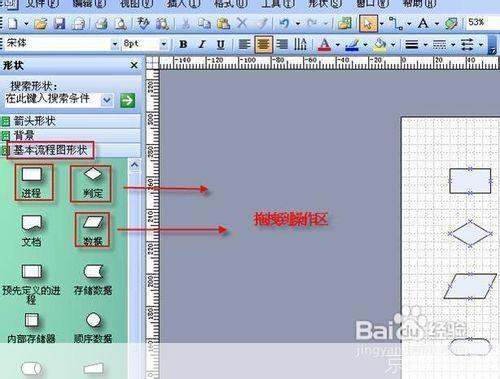The height and width of the screenshot is (379, 500).
Task: Open the 53% zoom dropdown
Action: 483,23
